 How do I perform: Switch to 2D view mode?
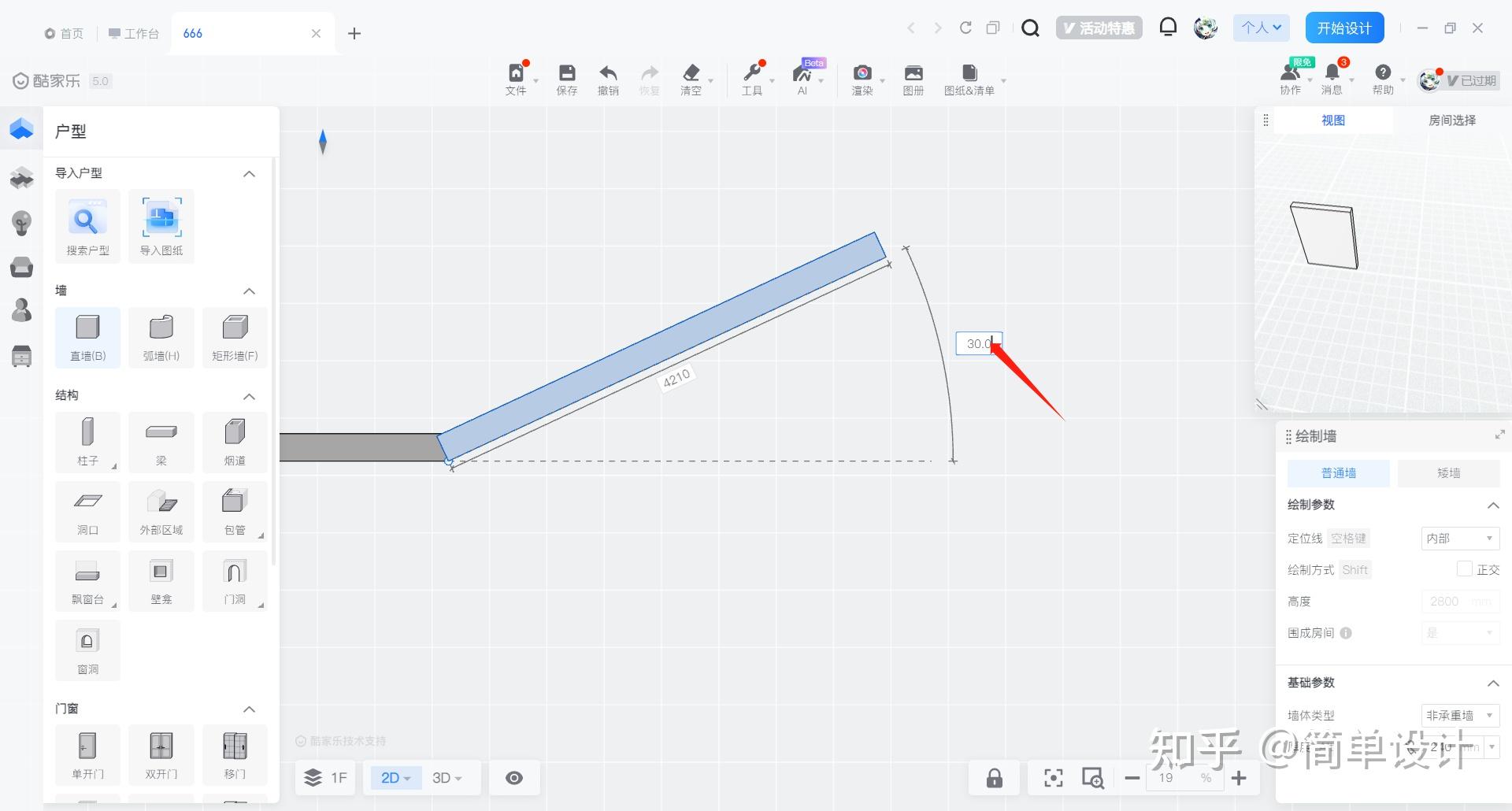pyautogui.click(x=395, y=778)
